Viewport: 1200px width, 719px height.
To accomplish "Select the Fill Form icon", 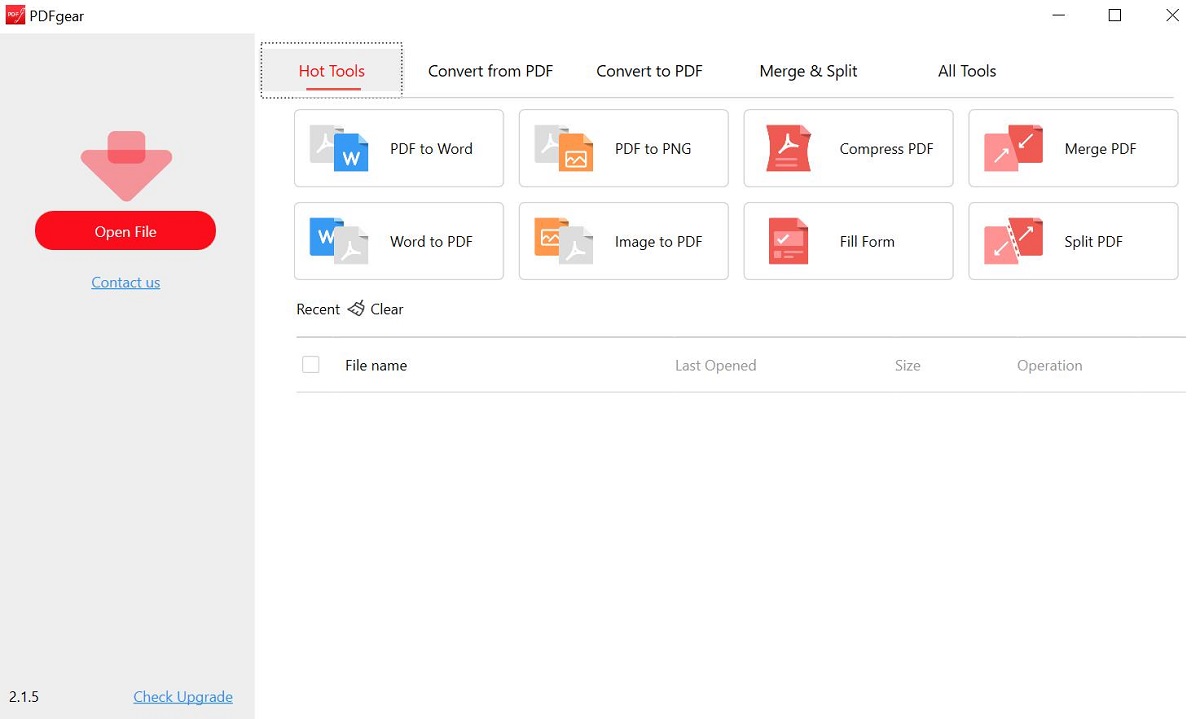I will point(788,241).
